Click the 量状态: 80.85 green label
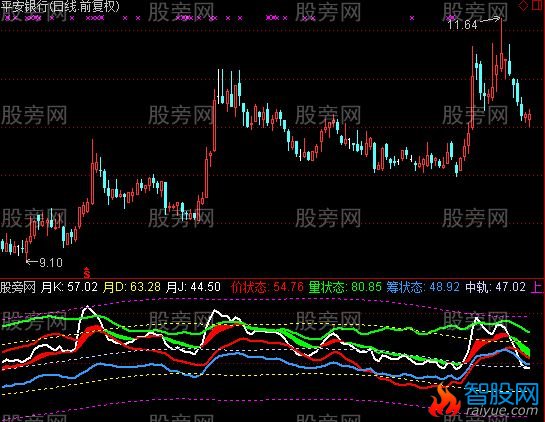545x422 pixels. (345, 287)
